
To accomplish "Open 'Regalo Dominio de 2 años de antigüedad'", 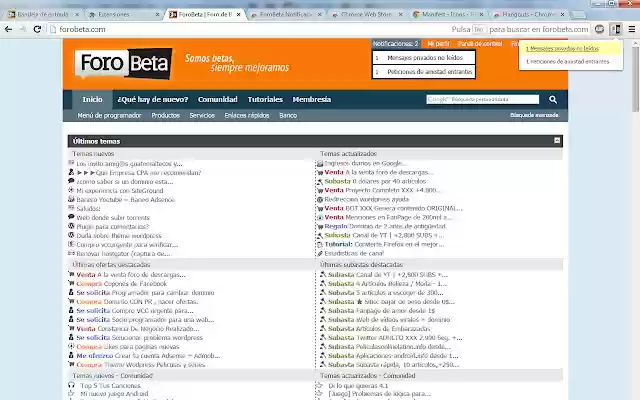I will coord(385,226).
